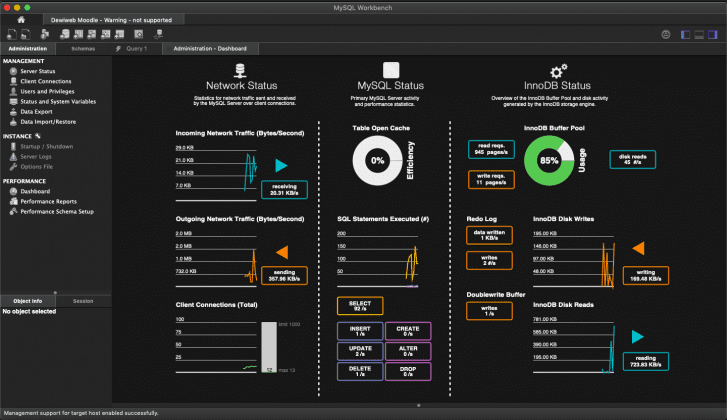Toggle the left sidebar panel visibility
The width and height of the screenshot is (727, 420).
click(x=687, y=34)
